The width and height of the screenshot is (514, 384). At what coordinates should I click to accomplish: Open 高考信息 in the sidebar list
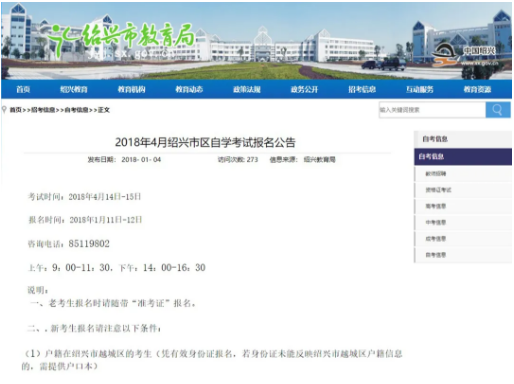463,206
